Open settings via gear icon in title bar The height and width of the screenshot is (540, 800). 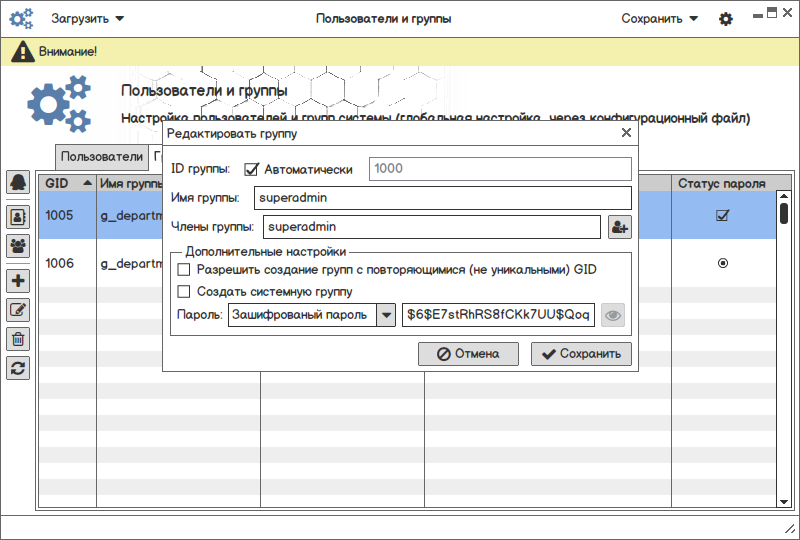pyautogui.click(x=726, y=19)
